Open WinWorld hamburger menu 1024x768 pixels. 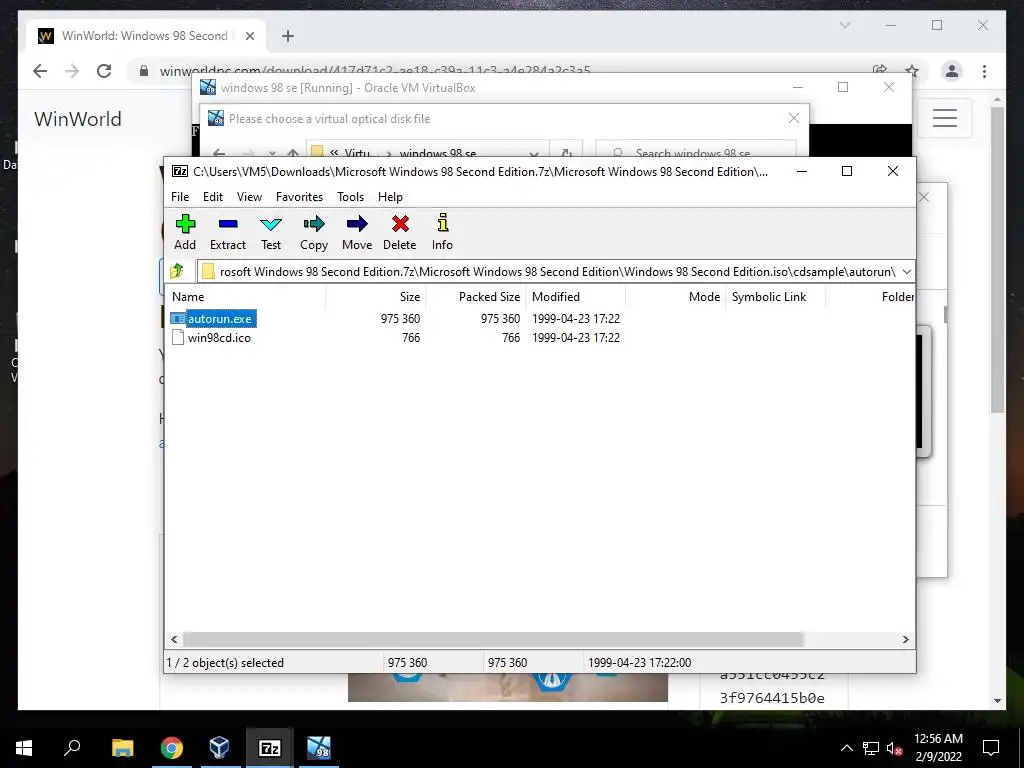pos(944,118)
